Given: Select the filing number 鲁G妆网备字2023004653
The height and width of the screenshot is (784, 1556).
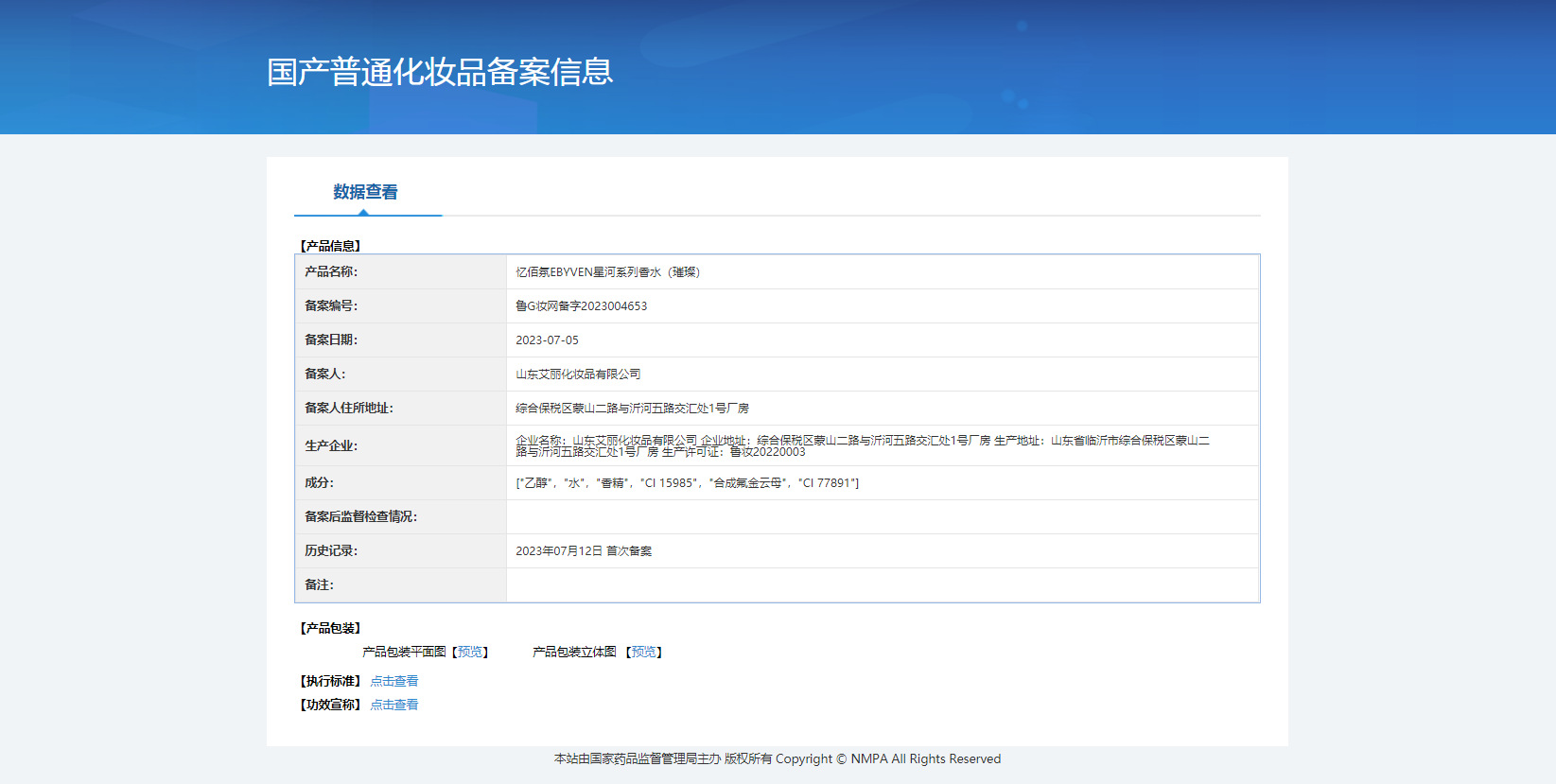Looking at the screenshot, I should 581,306.
